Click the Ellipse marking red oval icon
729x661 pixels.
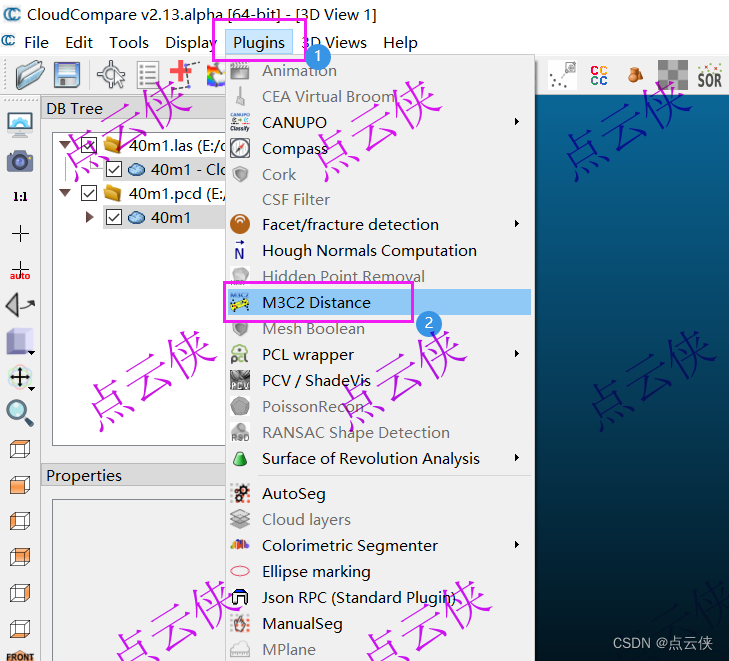click(240, 571)
